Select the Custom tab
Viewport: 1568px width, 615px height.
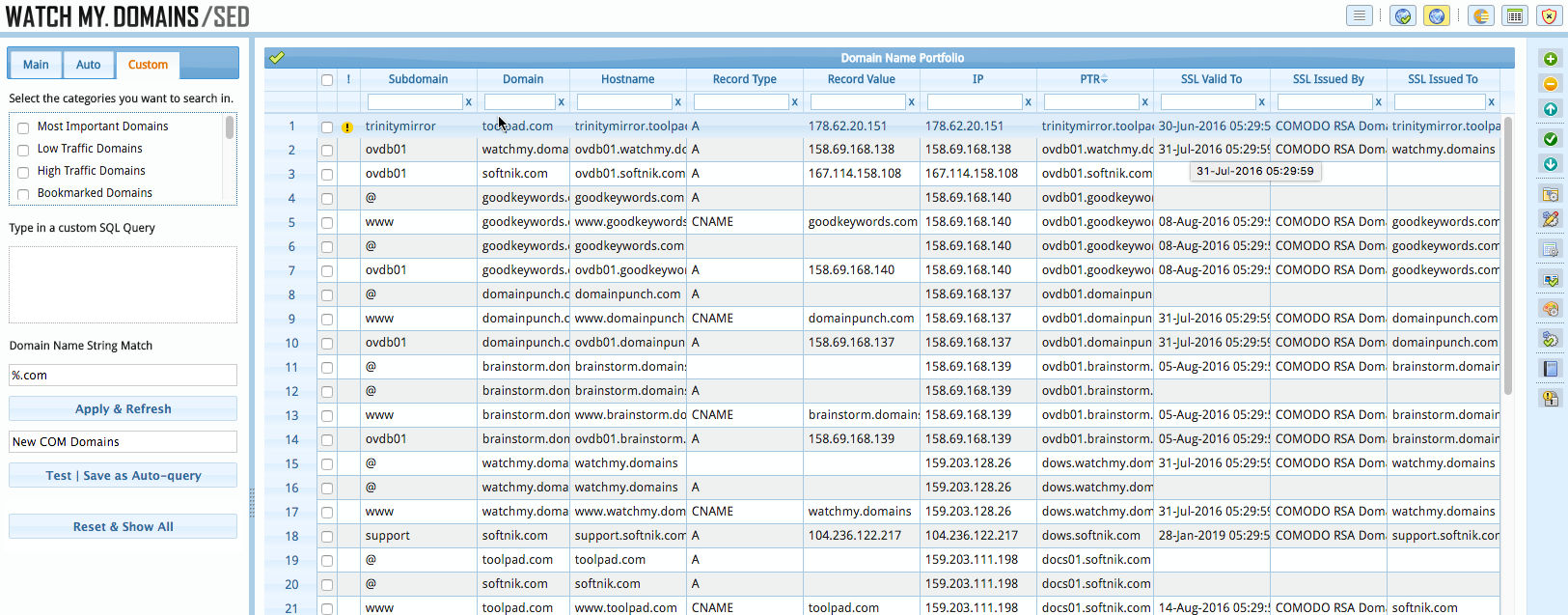point(148,65)
